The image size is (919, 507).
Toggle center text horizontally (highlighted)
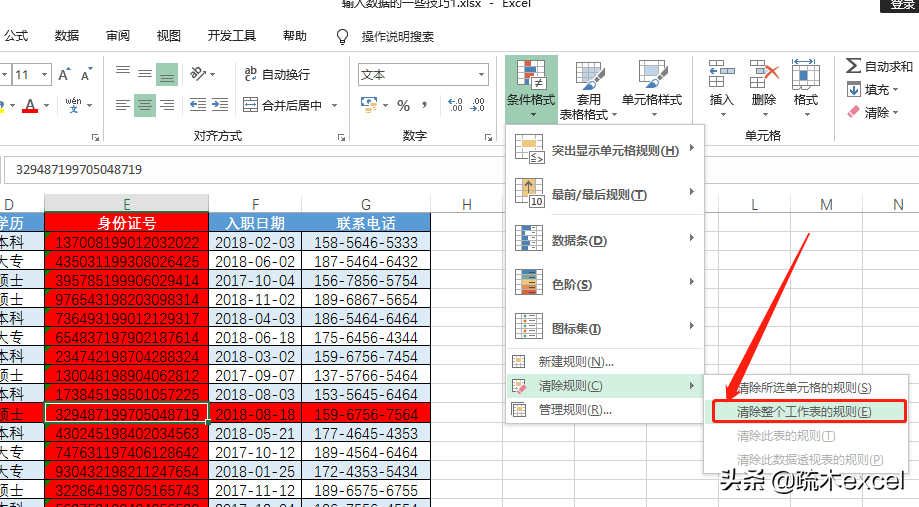tap(145, 106)
